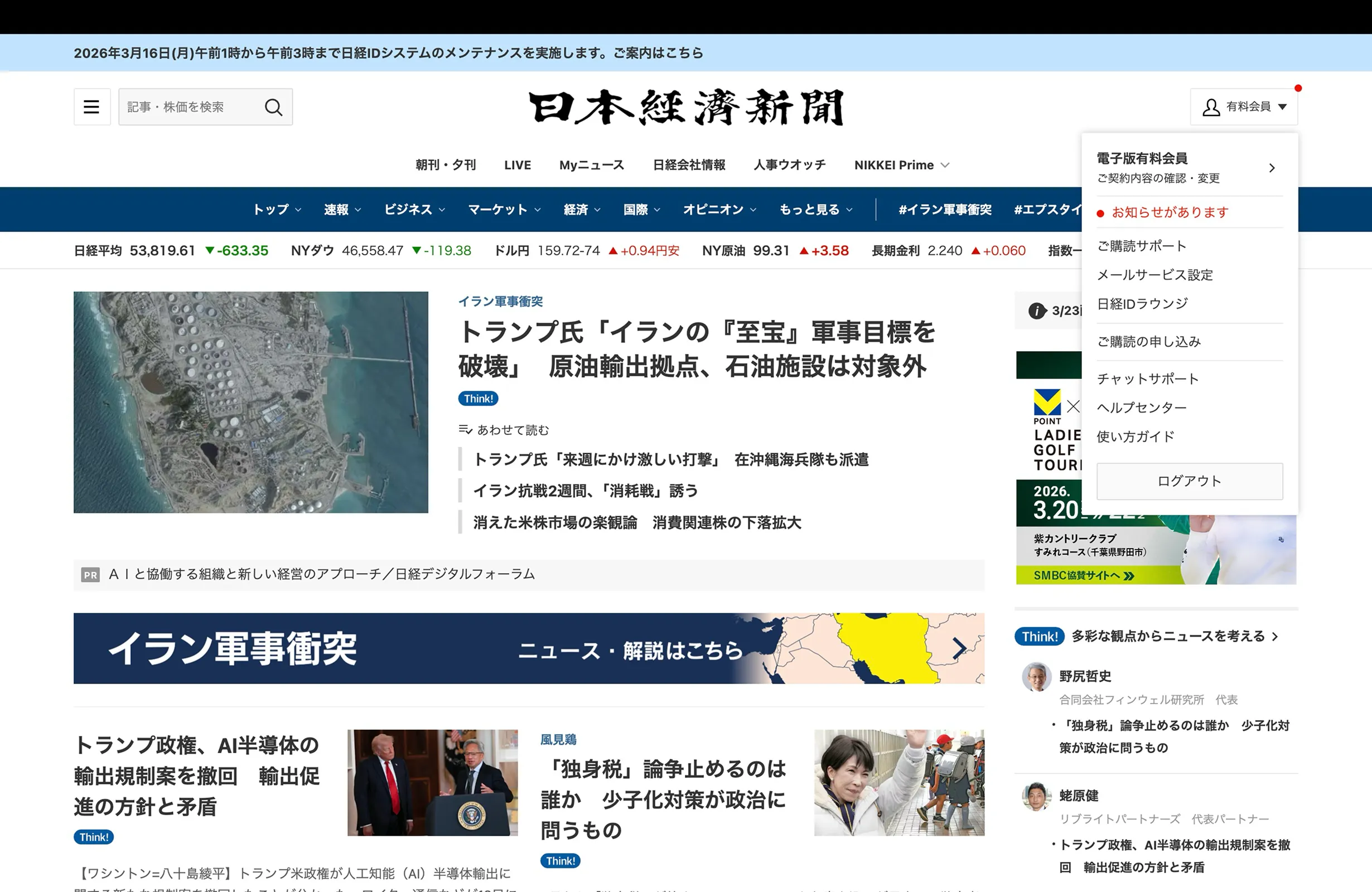
Task: Open the schoolchildren photo thumbnail
Action: 899,783
